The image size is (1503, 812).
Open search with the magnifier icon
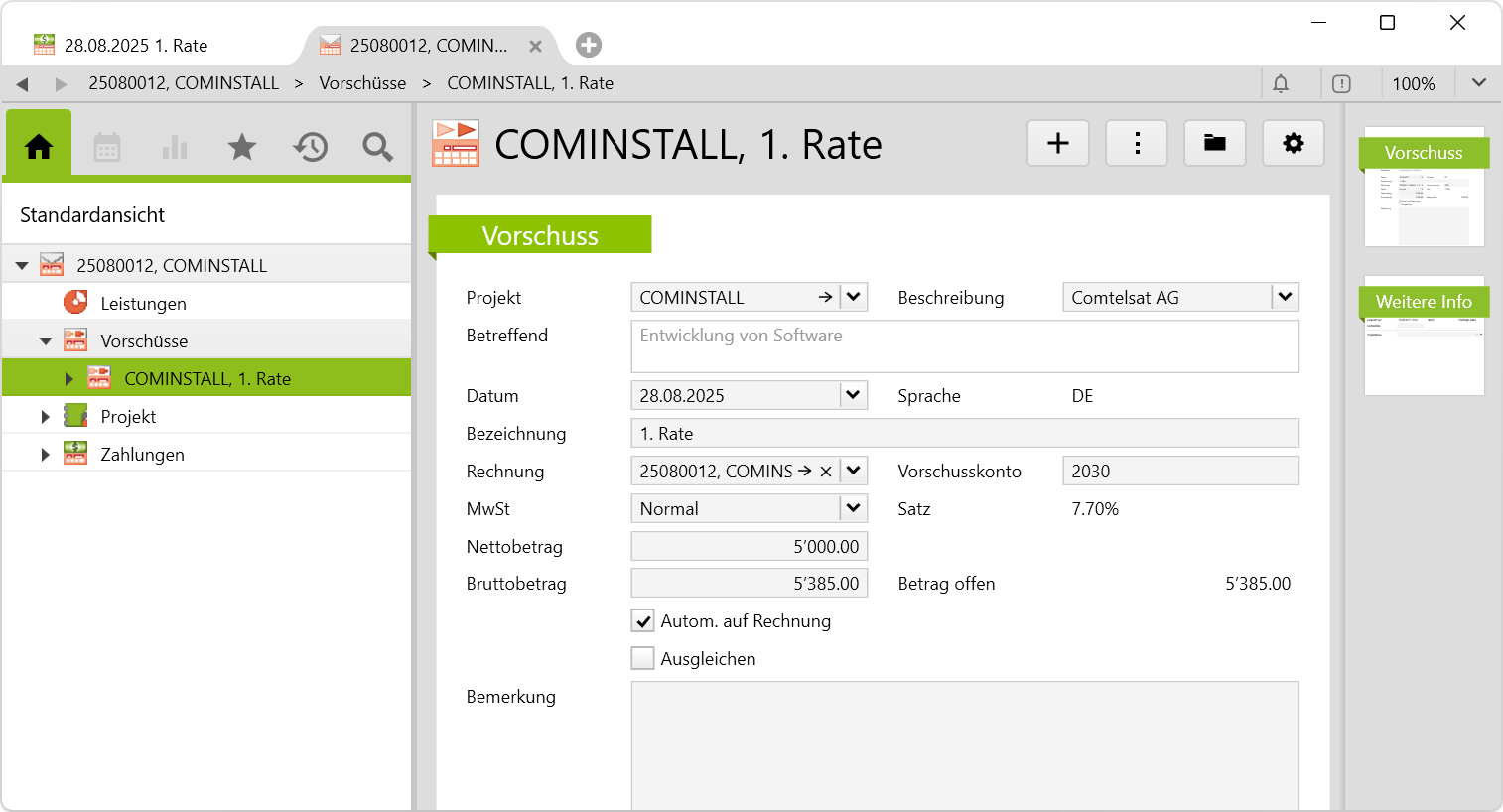(377, 148)
